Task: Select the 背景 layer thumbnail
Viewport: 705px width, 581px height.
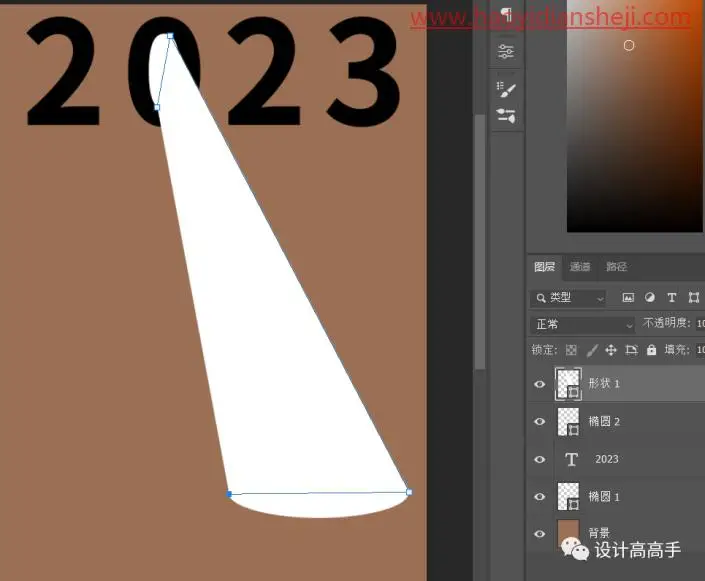Action: (568, 533)
